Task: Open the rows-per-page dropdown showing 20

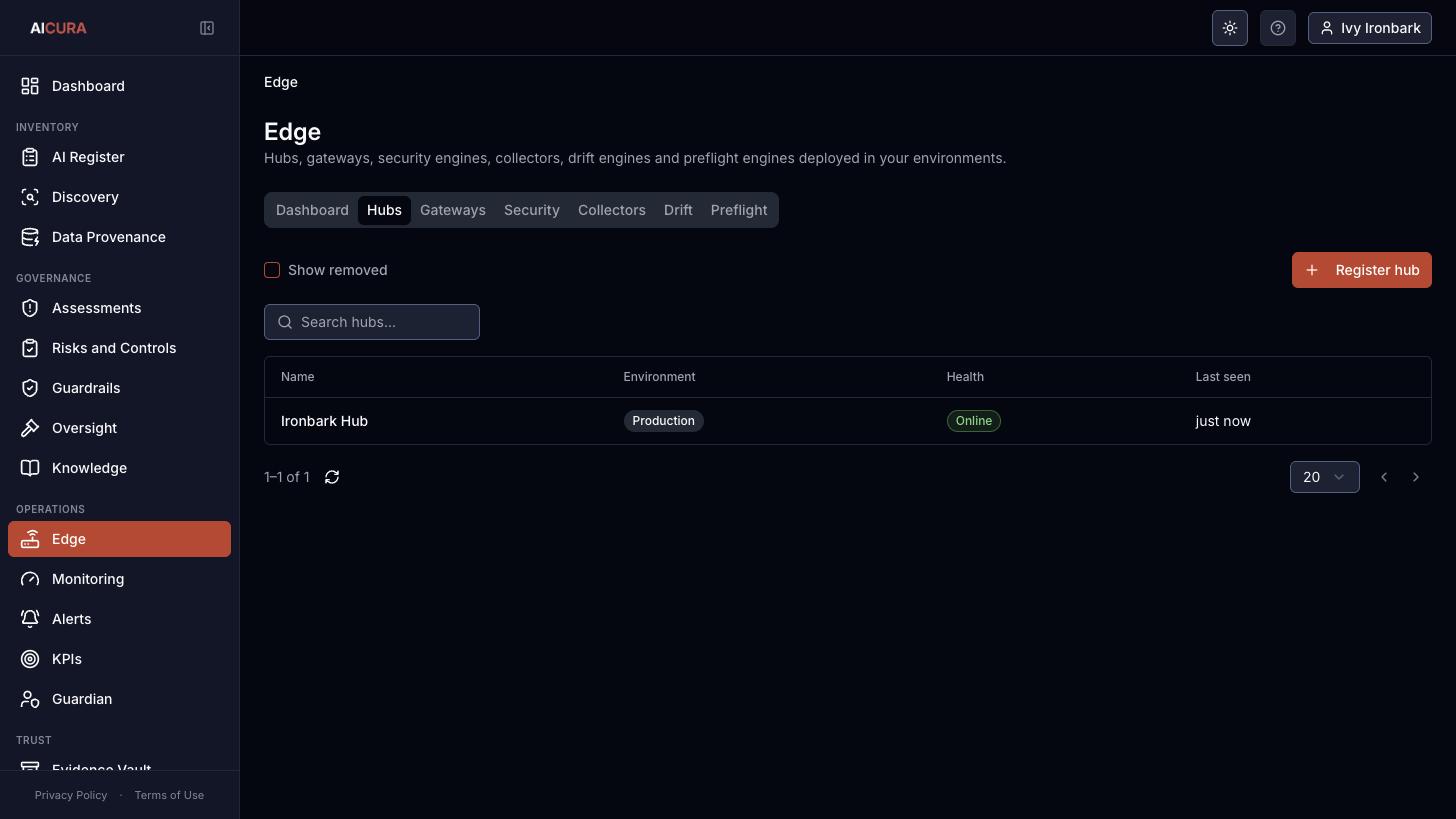Action: click(1325, 477)
